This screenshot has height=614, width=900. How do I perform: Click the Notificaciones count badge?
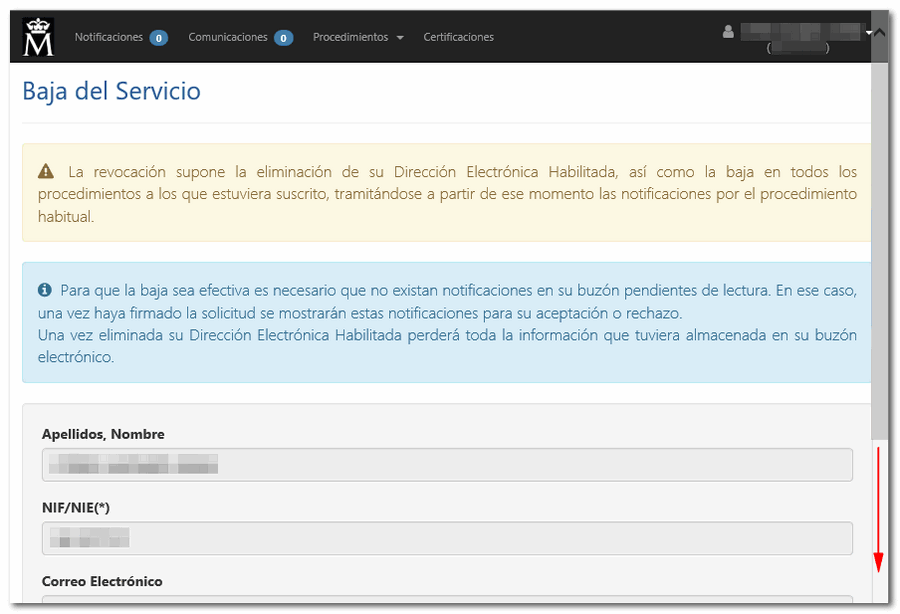[158, 38]
